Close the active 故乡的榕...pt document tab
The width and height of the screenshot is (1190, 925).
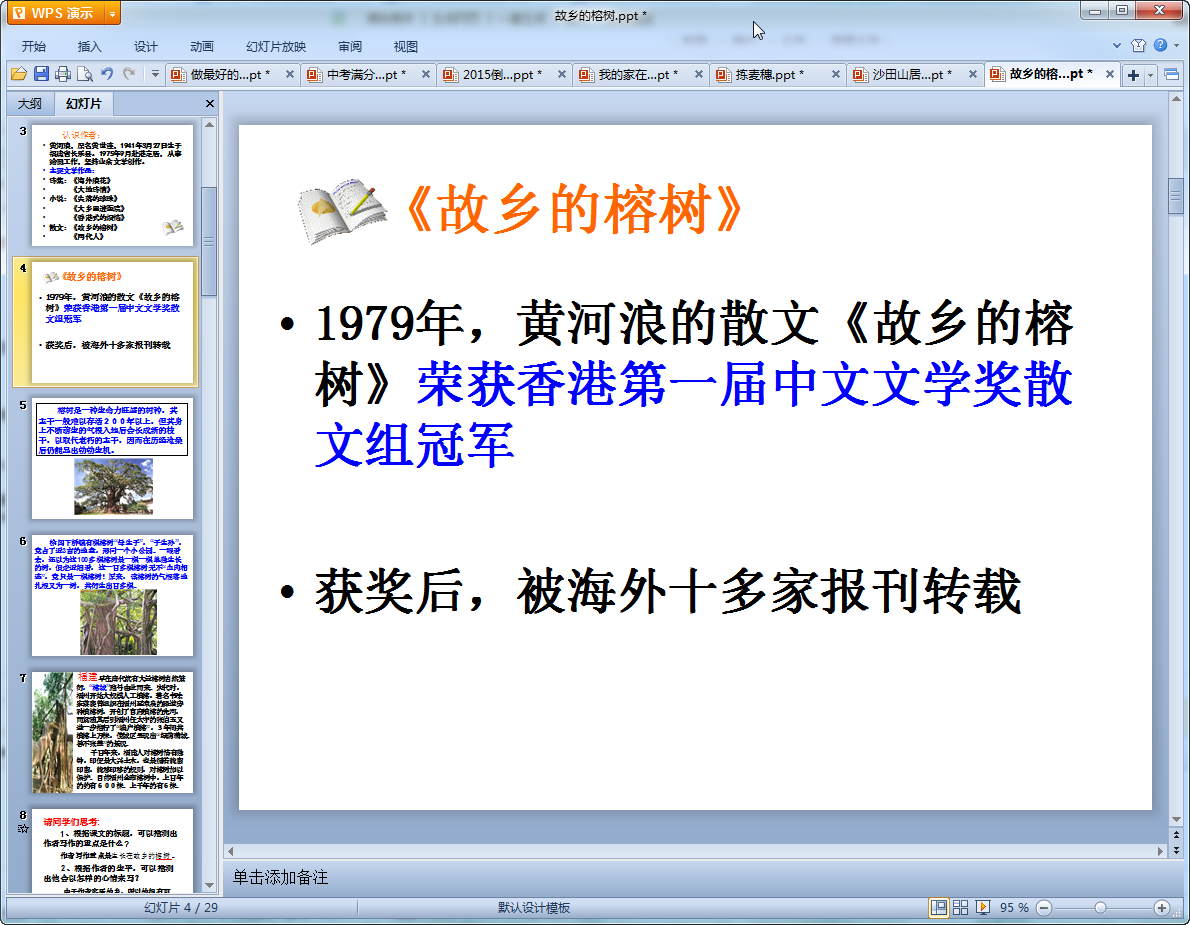(x=1110, y=74)
